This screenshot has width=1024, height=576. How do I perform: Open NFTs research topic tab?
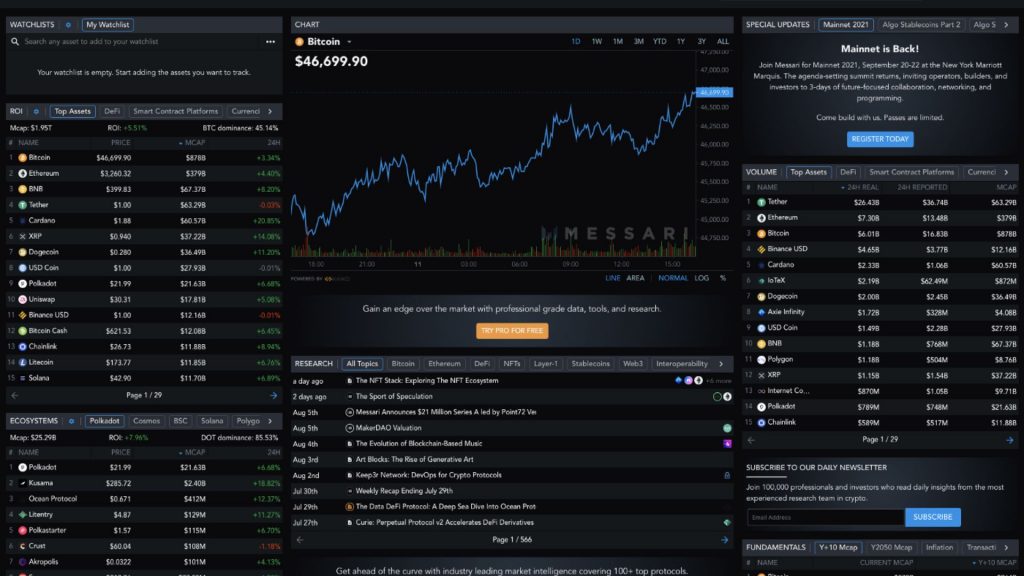click(x=511, y=364)
